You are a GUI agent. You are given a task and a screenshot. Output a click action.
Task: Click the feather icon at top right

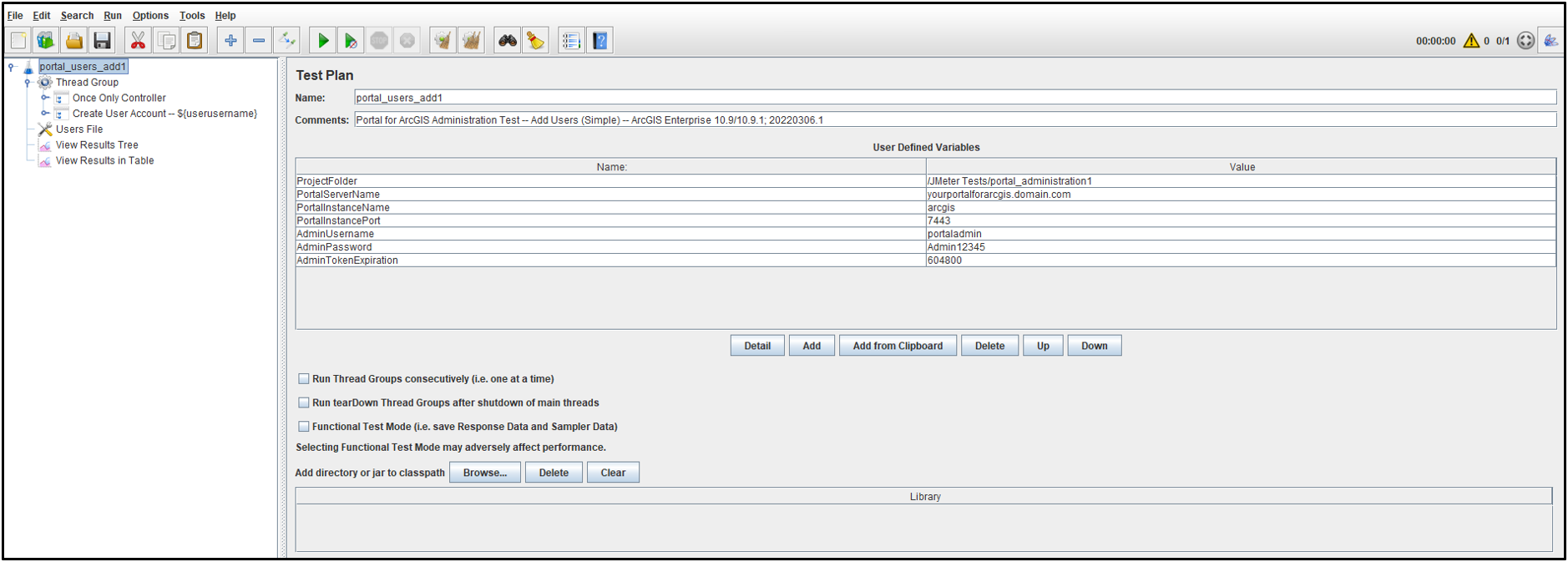[x=1551, y=40]
